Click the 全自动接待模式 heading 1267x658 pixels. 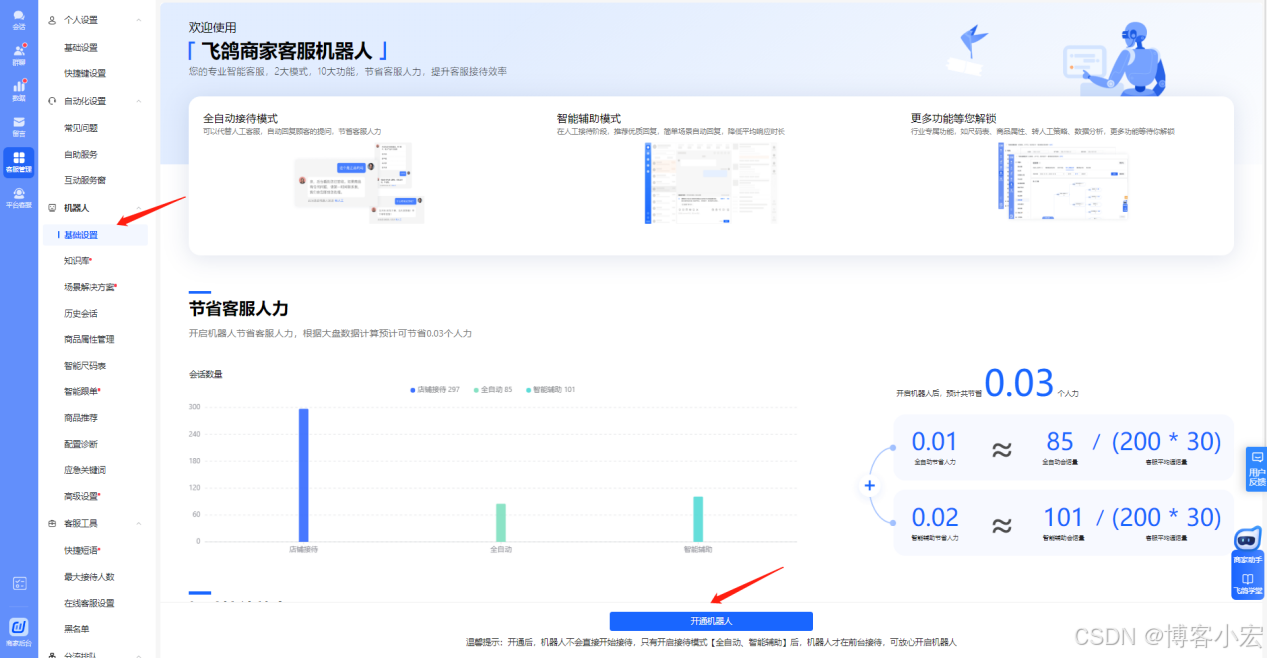click(x=240, y=118)
